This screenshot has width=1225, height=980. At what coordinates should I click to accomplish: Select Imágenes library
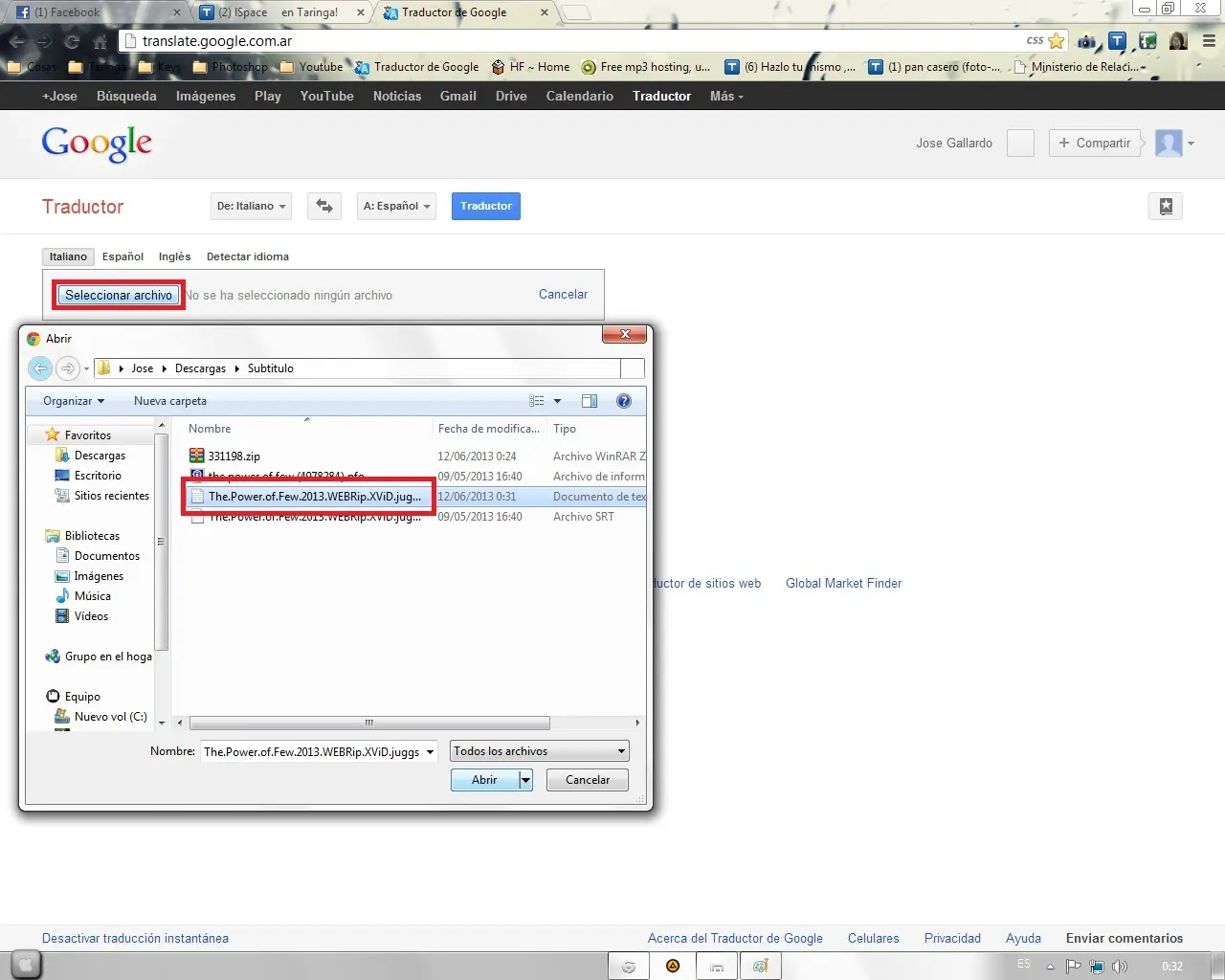(99, 576)
